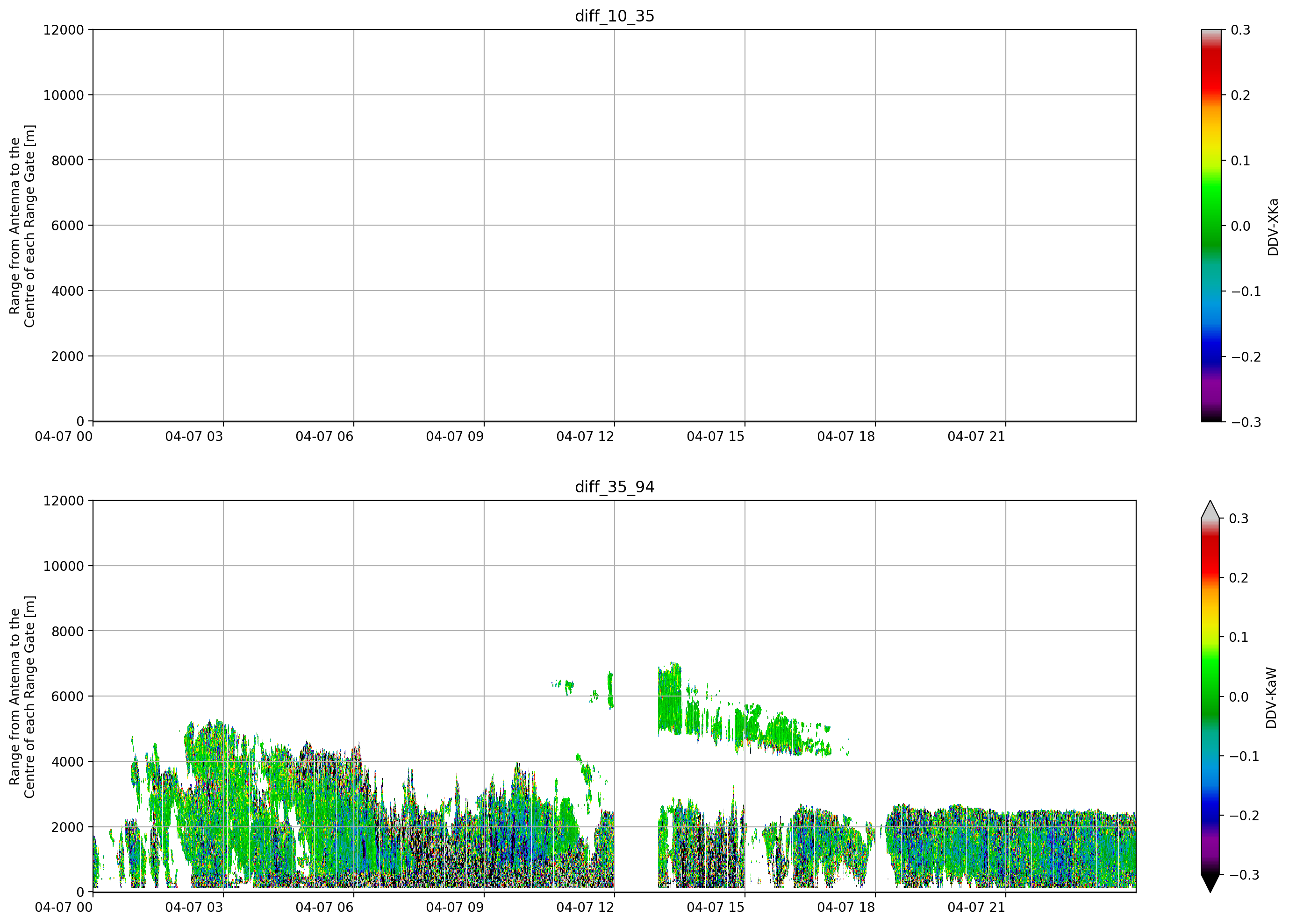
Task: Click the 04-07 18 x-tick of diff_35_94 plot
Action: [x=845, y=907]
